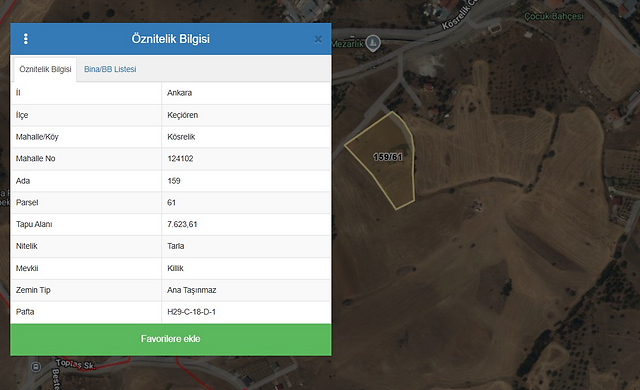Click the Öznitelik Bilgisi panel title
Image resolution: width=640 pixels, height=390 pixels.
pos(170,39)
